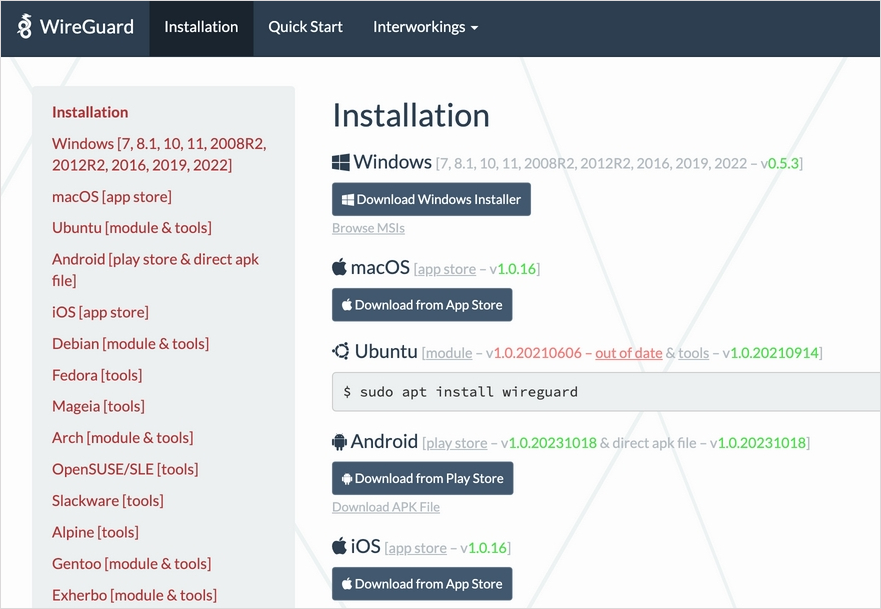This screenshot has height=609, width=881.
Task: Jump to Ubuntu [module & tools] sidebar entry
Action: click(132, 228)
